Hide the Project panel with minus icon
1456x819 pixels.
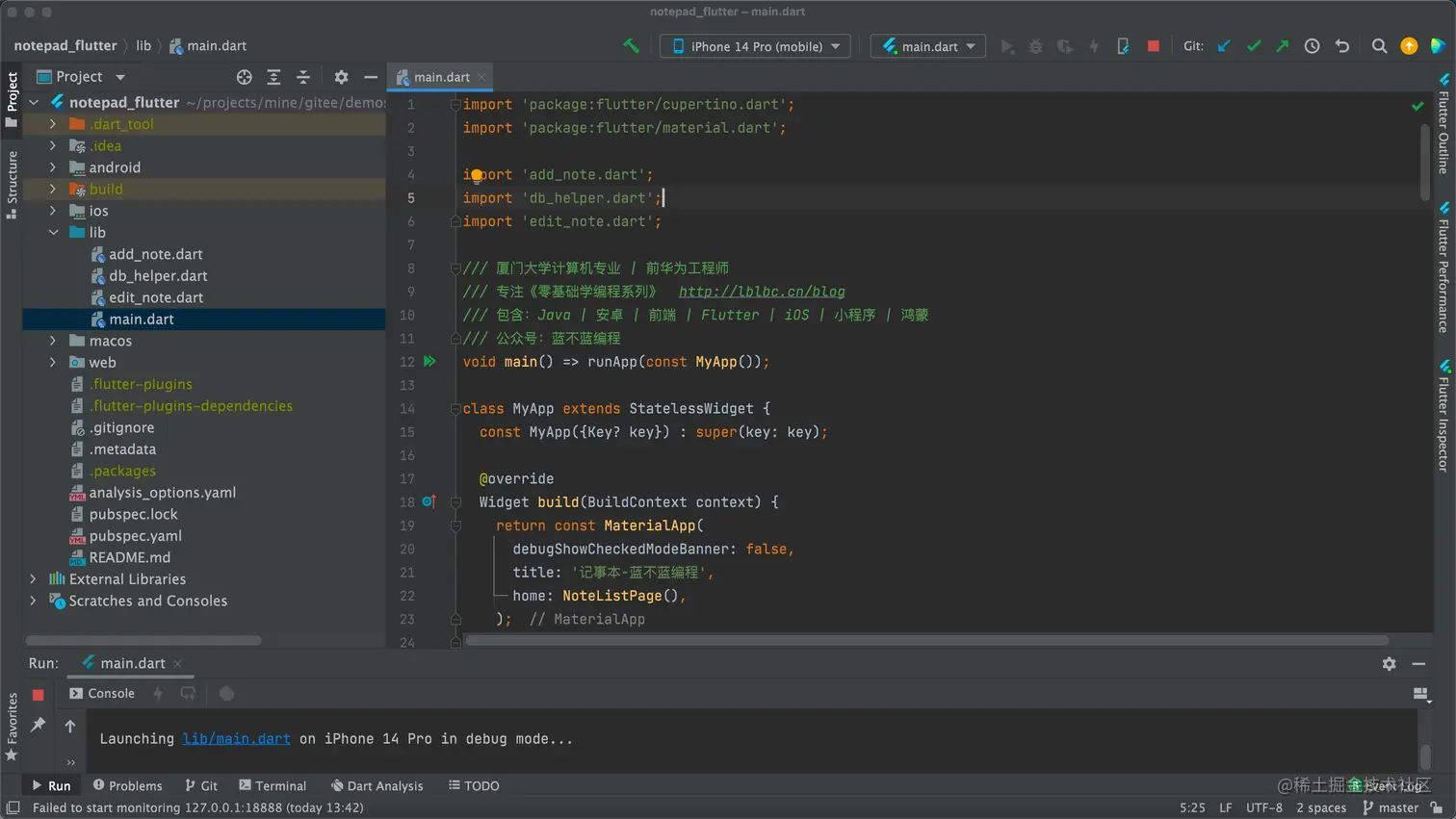[x=371, y=77]
